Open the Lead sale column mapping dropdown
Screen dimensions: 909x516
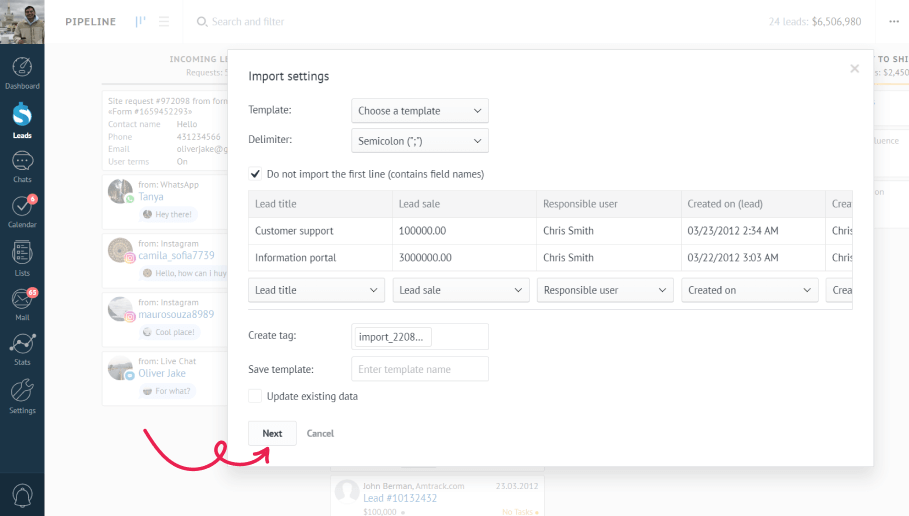point(461,290)
